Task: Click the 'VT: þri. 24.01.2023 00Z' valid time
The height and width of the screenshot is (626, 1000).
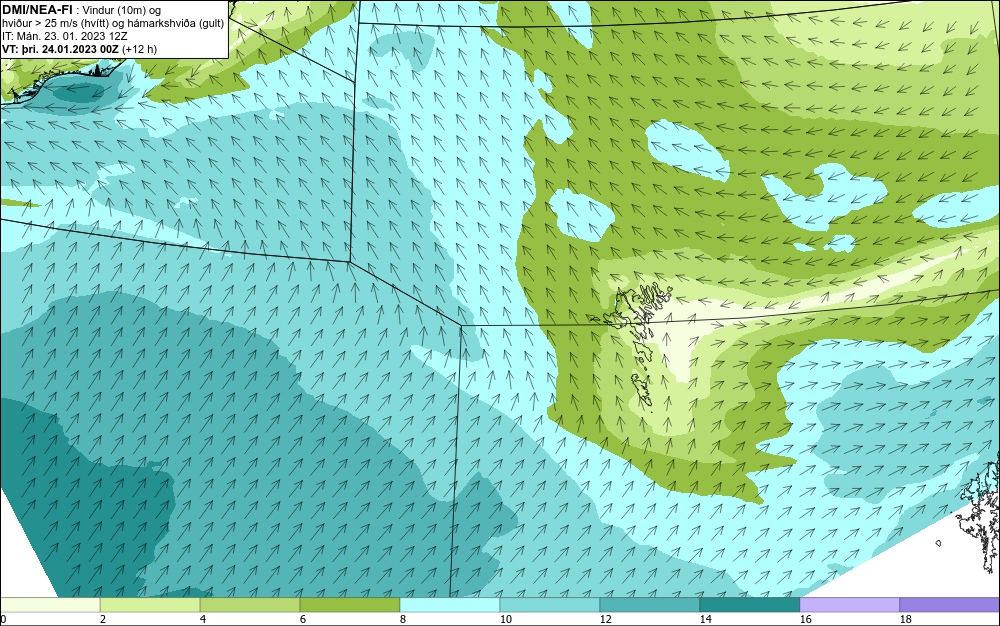Action: tap(61, 49)
